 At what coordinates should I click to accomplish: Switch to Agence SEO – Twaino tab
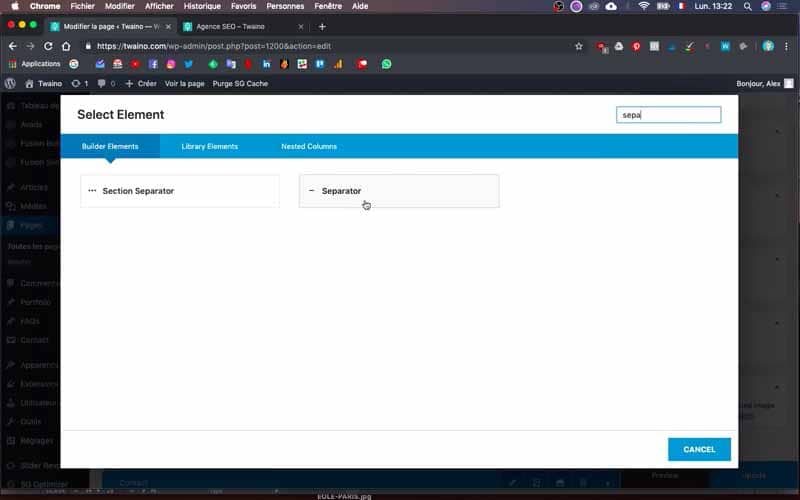click(231, 27)
